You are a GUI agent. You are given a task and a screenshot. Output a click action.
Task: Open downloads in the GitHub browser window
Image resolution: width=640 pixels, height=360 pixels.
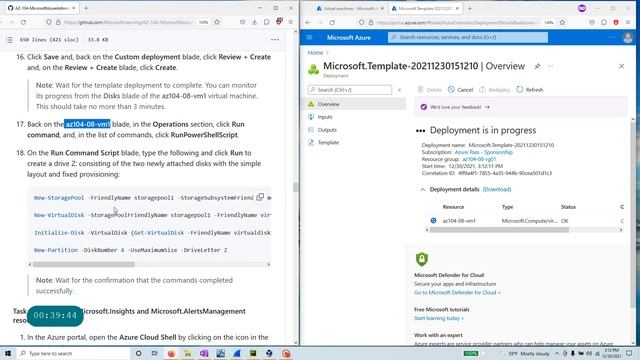pos(254,22)
